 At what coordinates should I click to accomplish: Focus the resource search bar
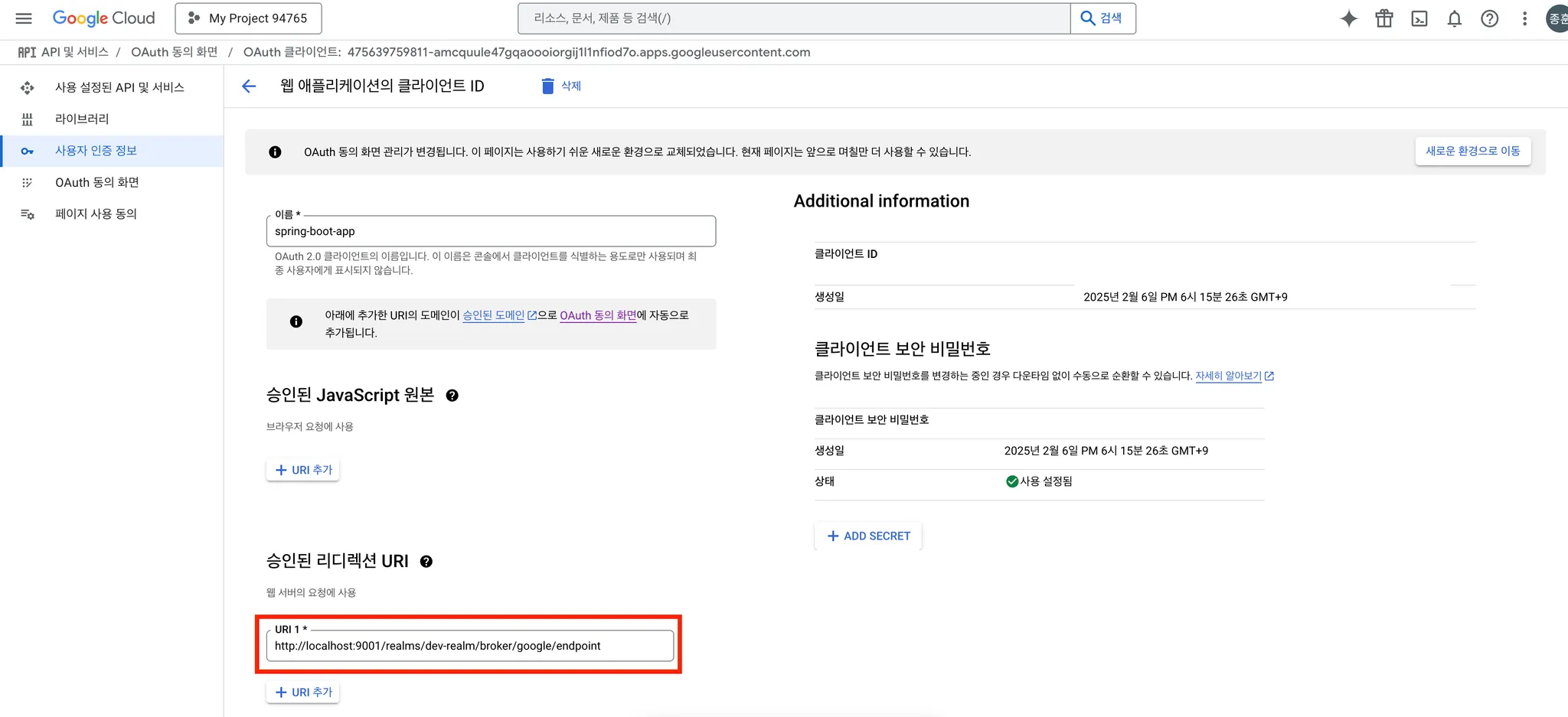point(794,18)
